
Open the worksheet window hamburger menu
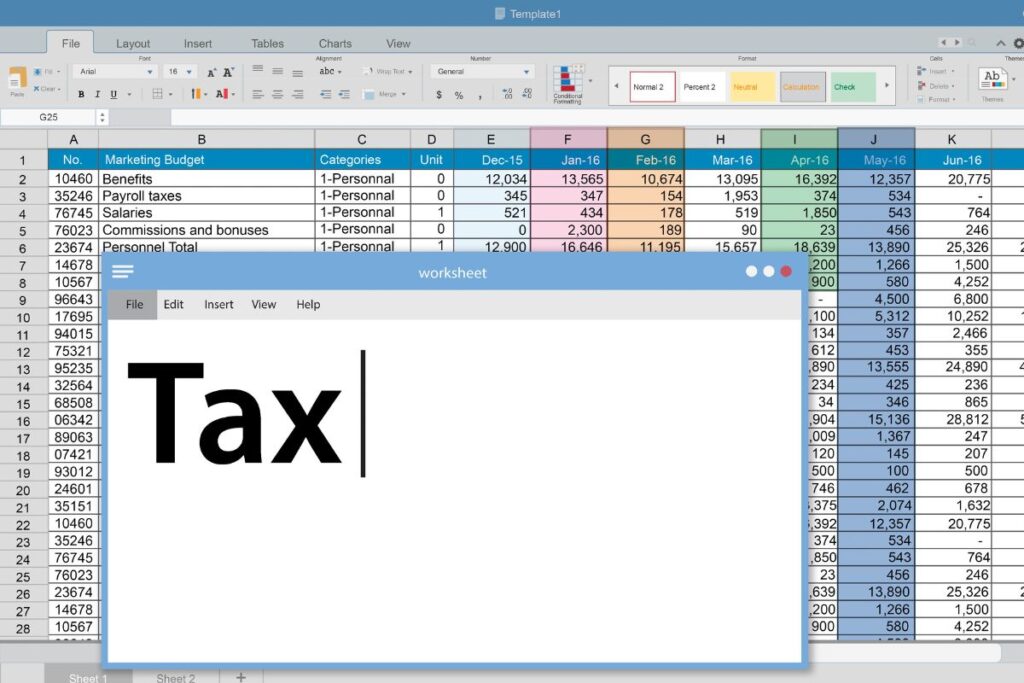(x=123, y=272)
